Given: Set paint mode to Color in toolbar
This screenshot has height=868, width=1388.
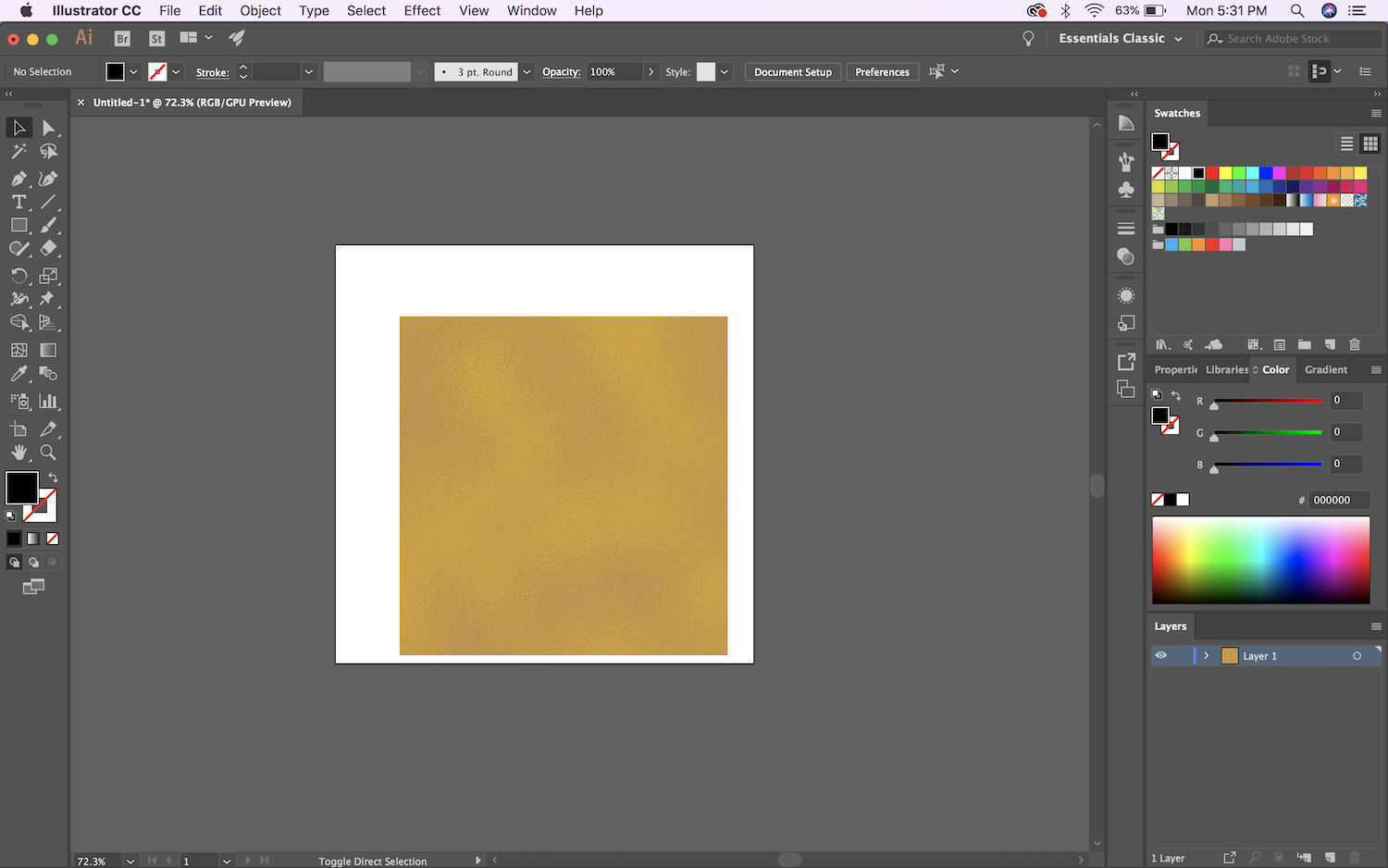Looking at the screenshot, I should (x=14, y=539).
